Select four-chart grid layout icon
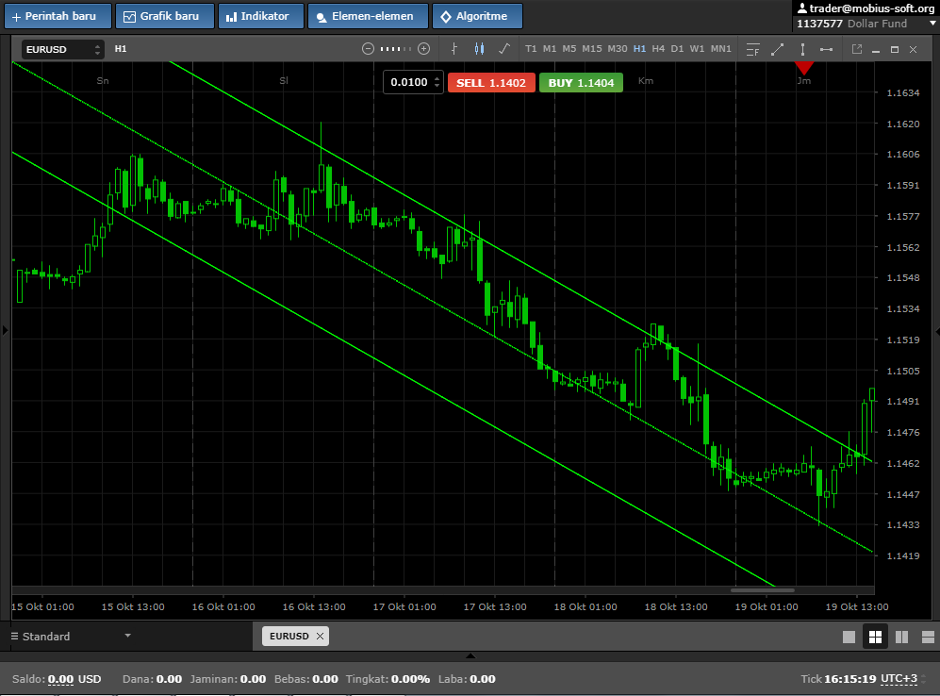Viewport: 940px width, 696px height. 875,637
